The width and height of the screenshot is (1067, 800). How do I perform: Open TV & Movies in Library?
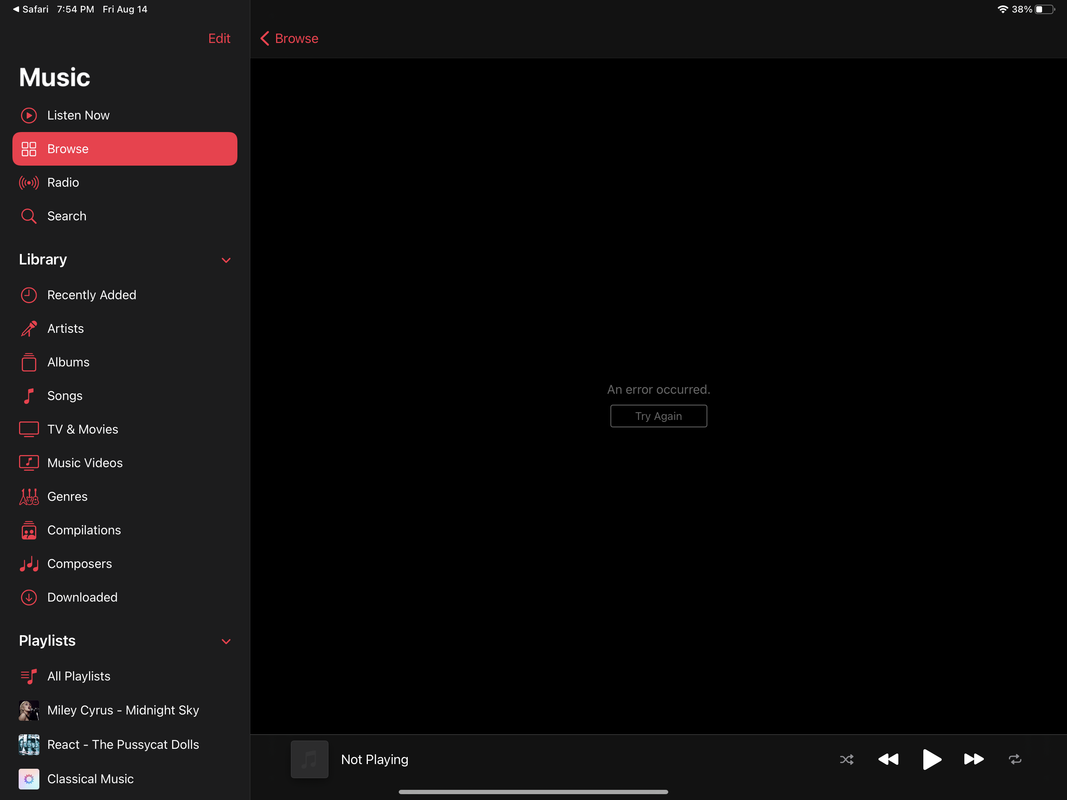tap(125, 429)
